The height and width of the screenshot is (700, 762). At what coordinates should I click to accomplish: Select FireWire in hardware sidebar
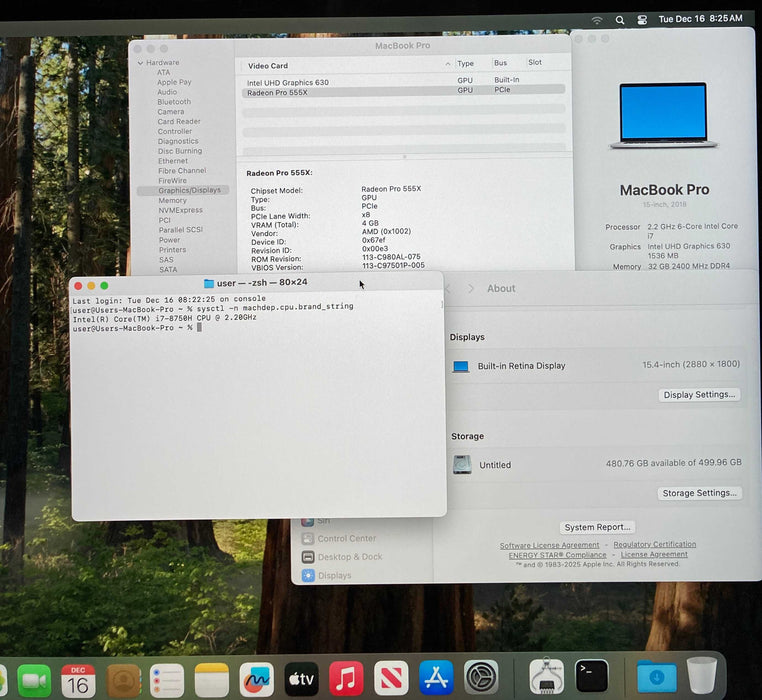pos(172,181)
